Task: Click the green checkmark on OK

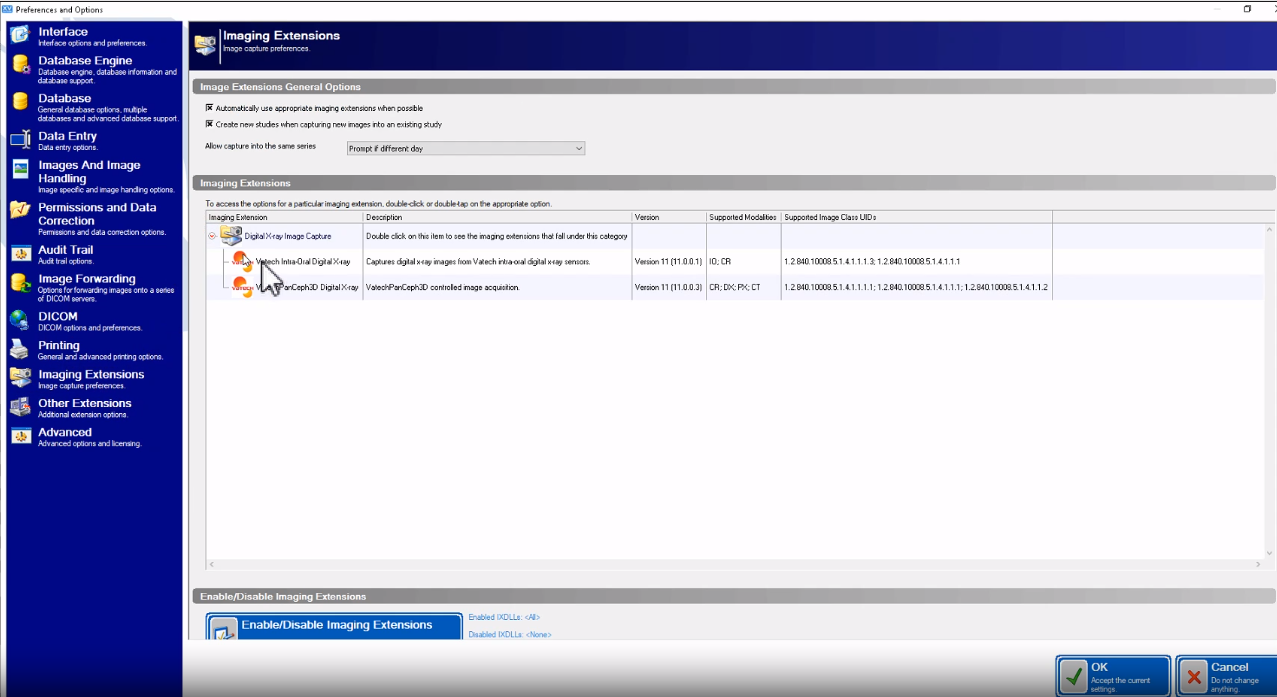Action: click(x=1074, y=676)
